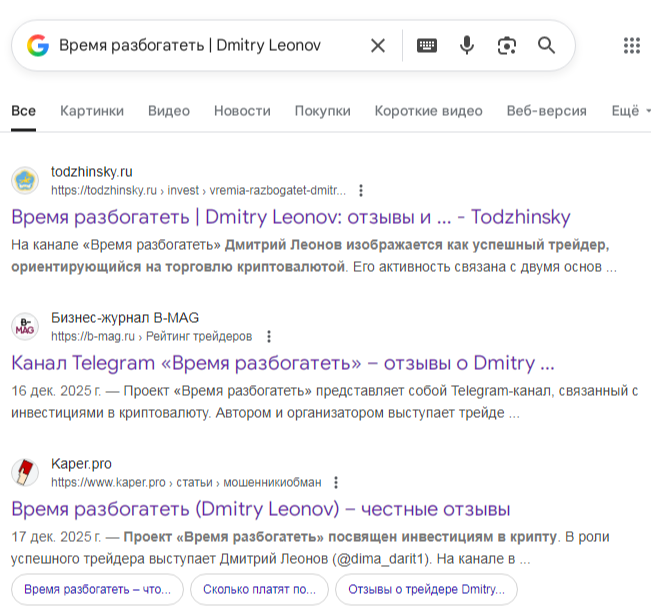Click the magnifying glass search button
Screen dimensions: 651x613
point(546,45)
